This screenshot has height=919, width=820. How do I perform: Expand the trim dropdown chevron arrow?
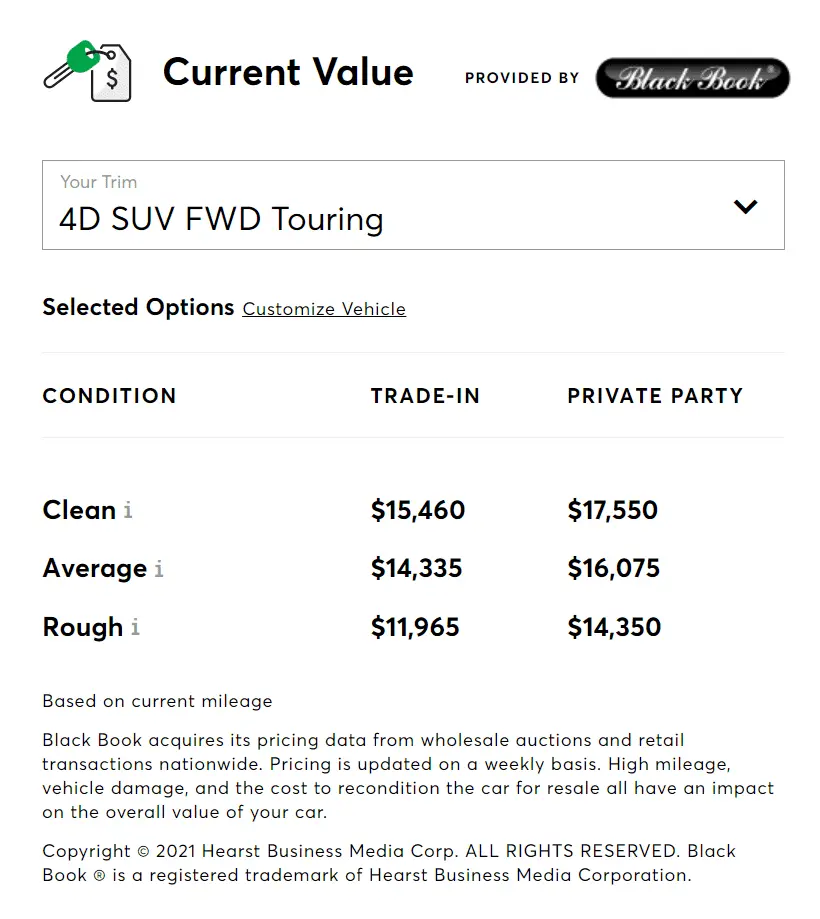tap(745, 207)
